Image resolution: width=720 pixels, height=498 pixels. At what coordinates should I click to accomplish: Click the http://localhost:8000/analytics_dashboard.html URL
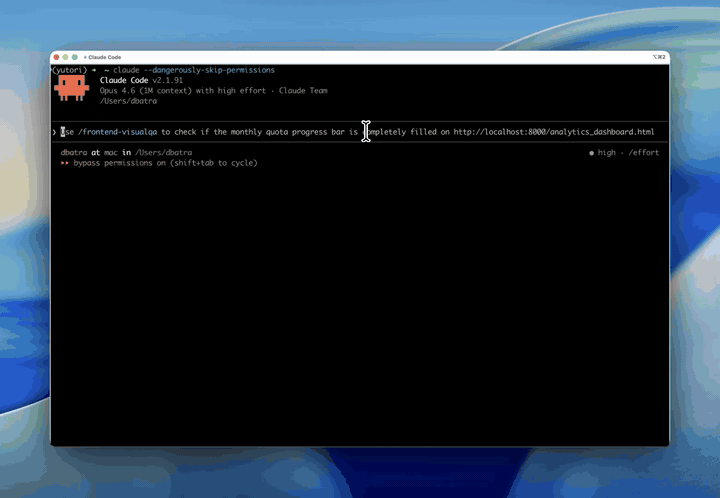[x=554, y=132]
